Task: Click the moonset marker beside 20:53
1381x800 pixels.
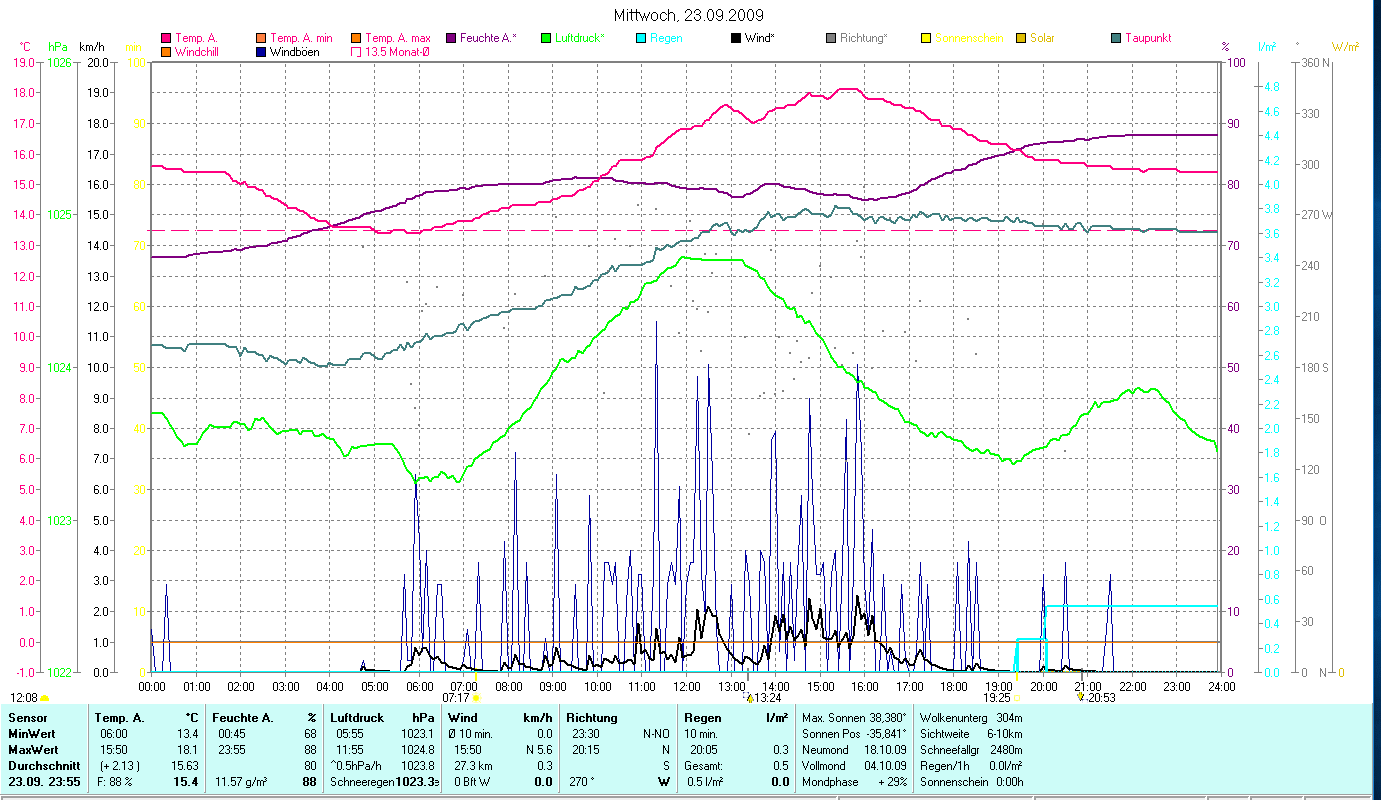Action: tap(1080, 698)
